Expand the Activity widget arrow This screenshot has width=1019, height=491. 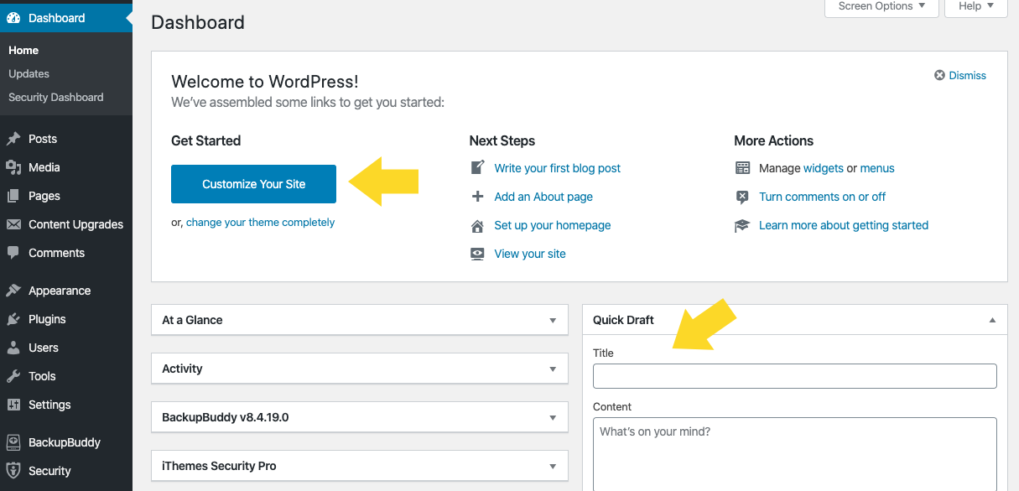tap(553, 369)
